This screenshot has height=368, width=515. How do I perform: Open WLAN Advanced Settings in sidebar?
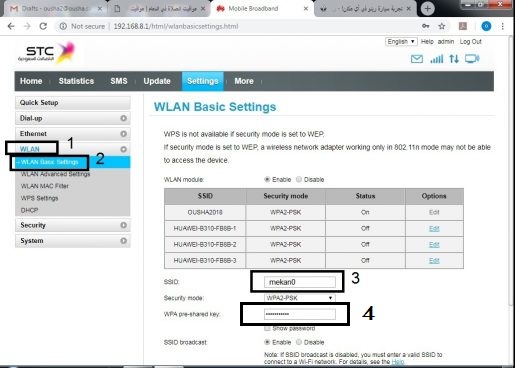pos(55,174)
